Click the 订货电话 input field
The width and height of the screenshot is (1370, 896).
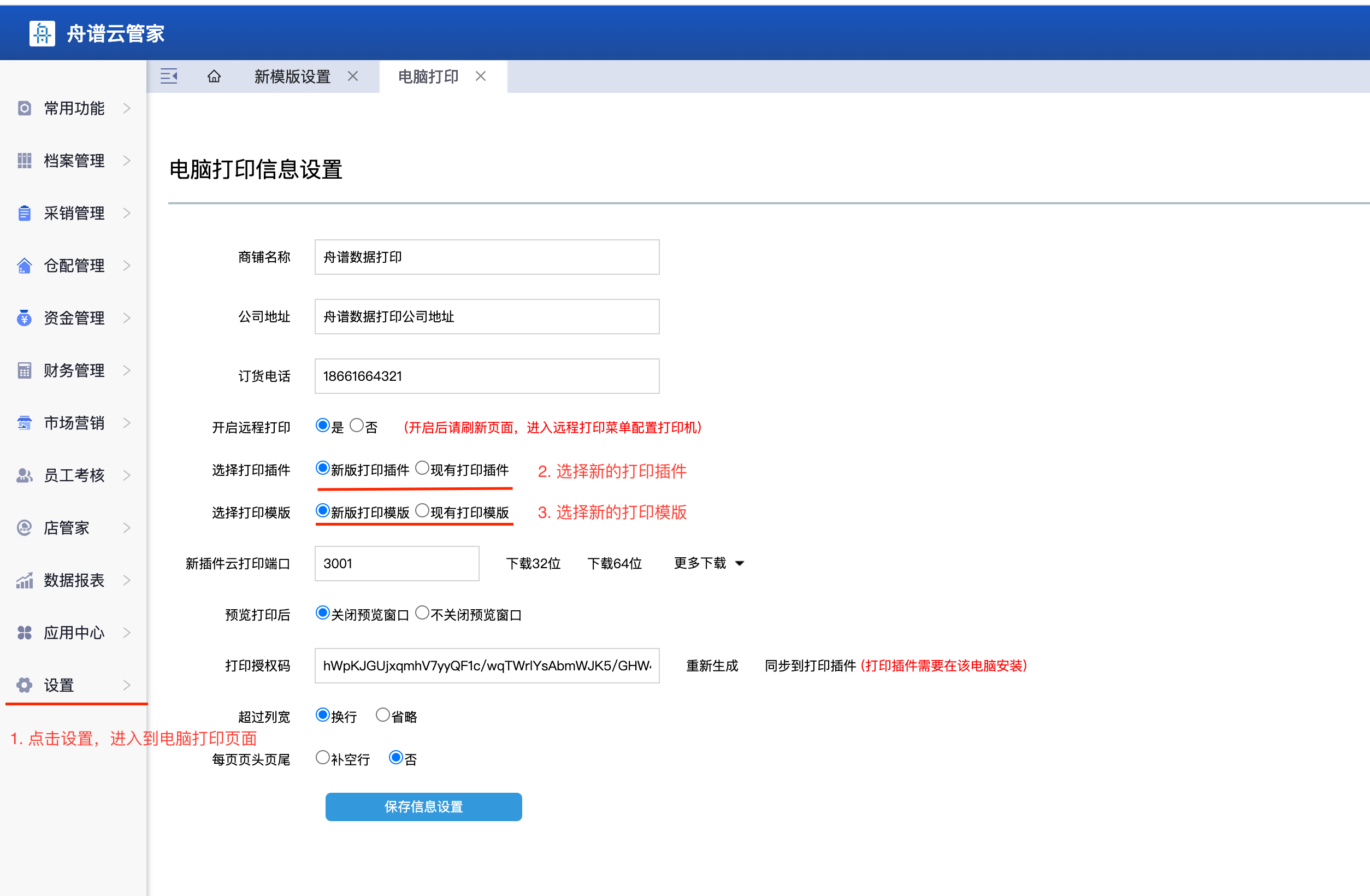click(487, 376)
